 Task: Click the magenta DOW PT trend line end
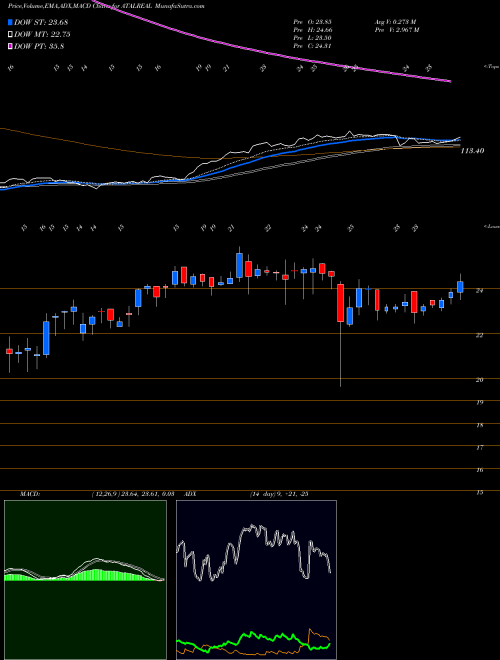[449, 81]
